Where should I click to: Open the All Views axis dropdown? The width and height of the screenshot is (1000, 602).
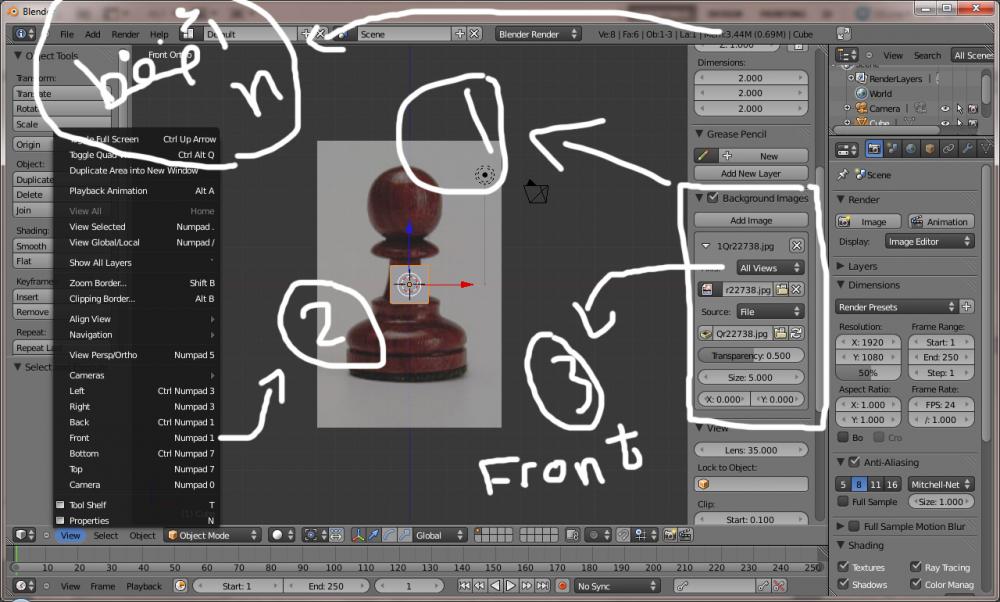[770, 268]
